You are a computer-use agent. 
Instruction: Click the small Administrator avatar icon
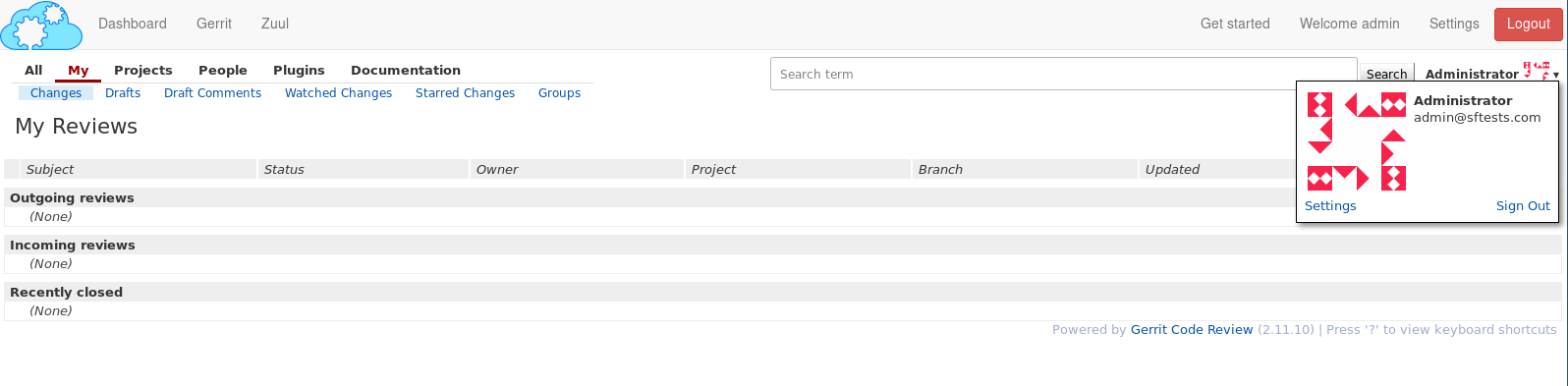click(x=1537, y=71)
